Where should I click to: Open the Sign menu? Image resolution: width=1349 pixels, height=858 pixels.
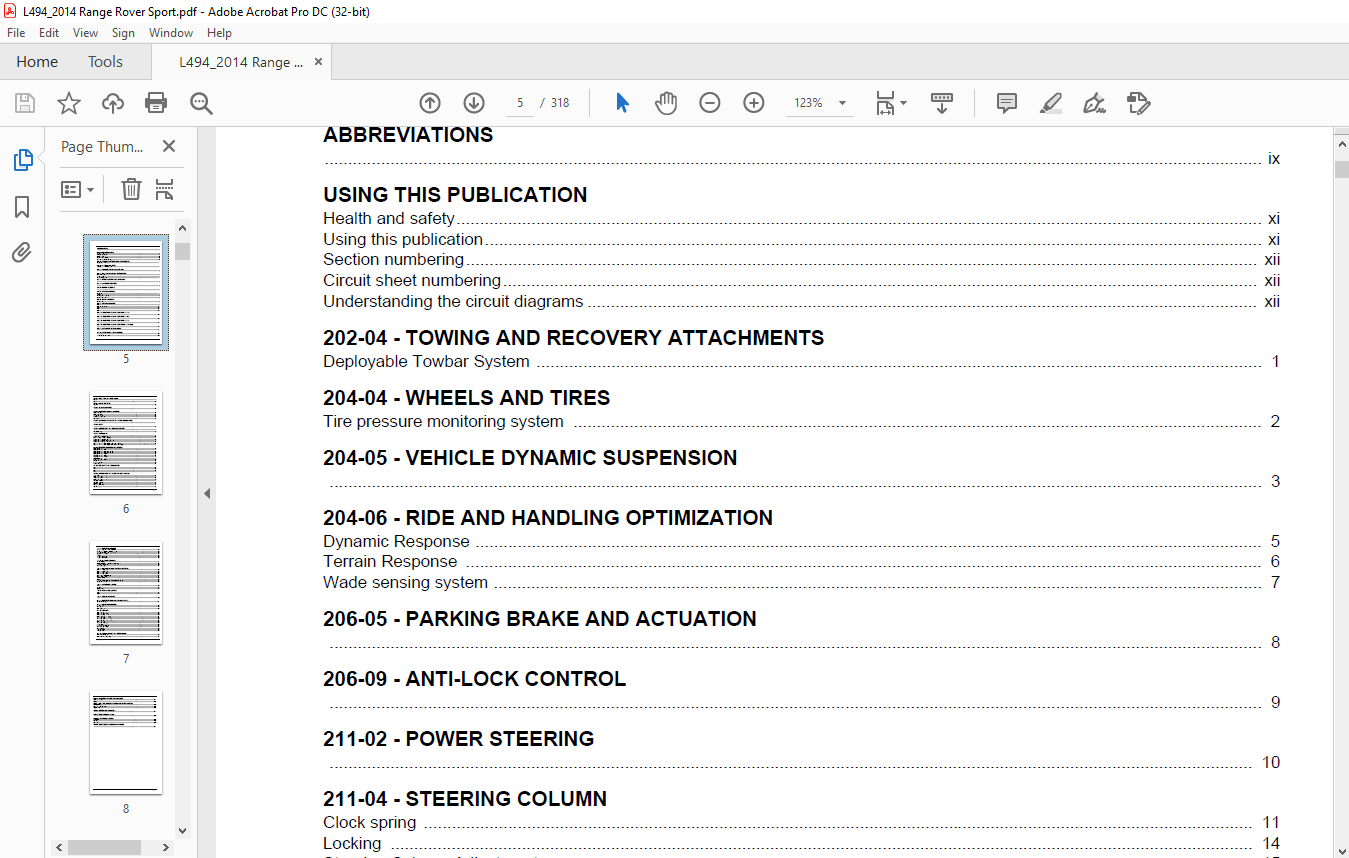(123, 33)
